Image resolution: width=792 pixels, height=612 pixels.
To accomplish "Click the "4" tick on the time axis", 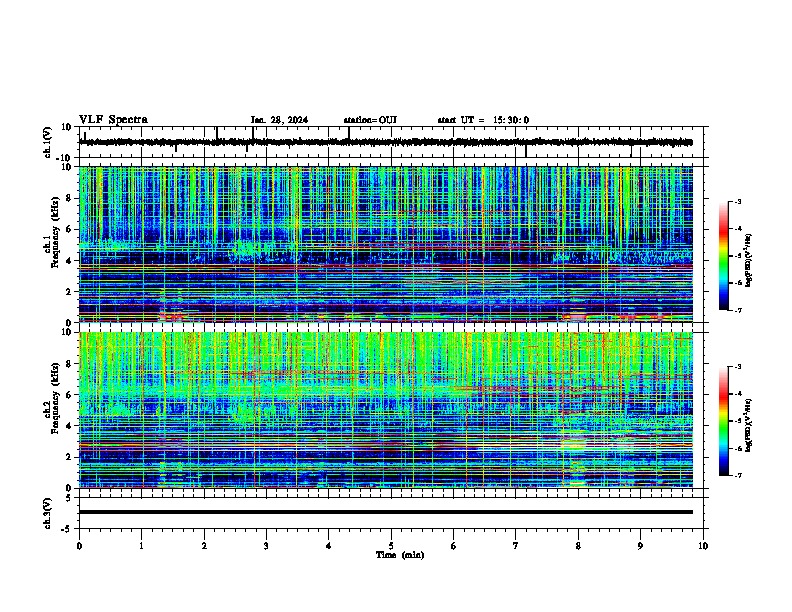I will [x=328, y=546].
